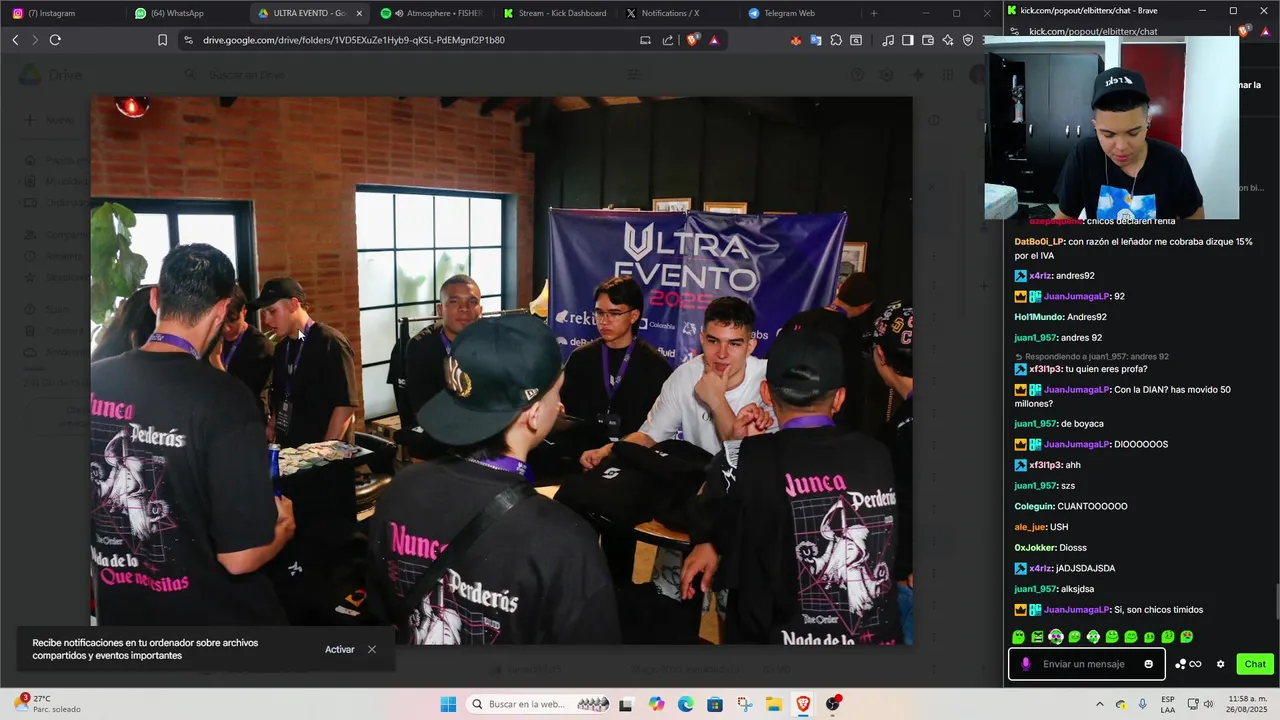Open Snipping Tool from taskbar

tap(744, 704)
